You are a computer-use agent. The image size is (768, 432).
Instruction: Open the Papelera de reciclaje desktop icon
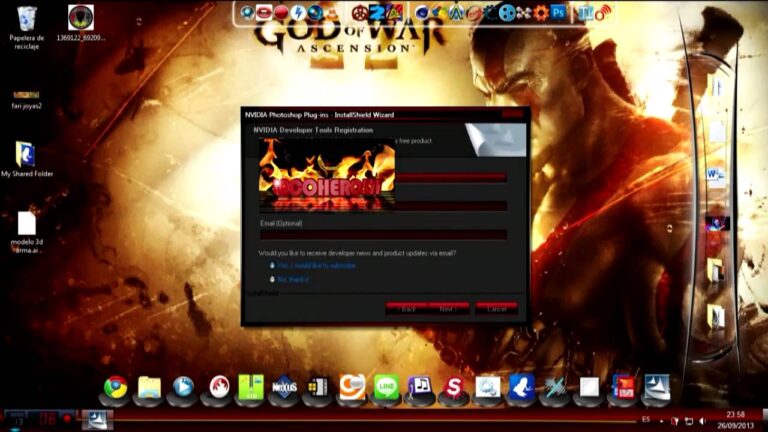point(26,27)
